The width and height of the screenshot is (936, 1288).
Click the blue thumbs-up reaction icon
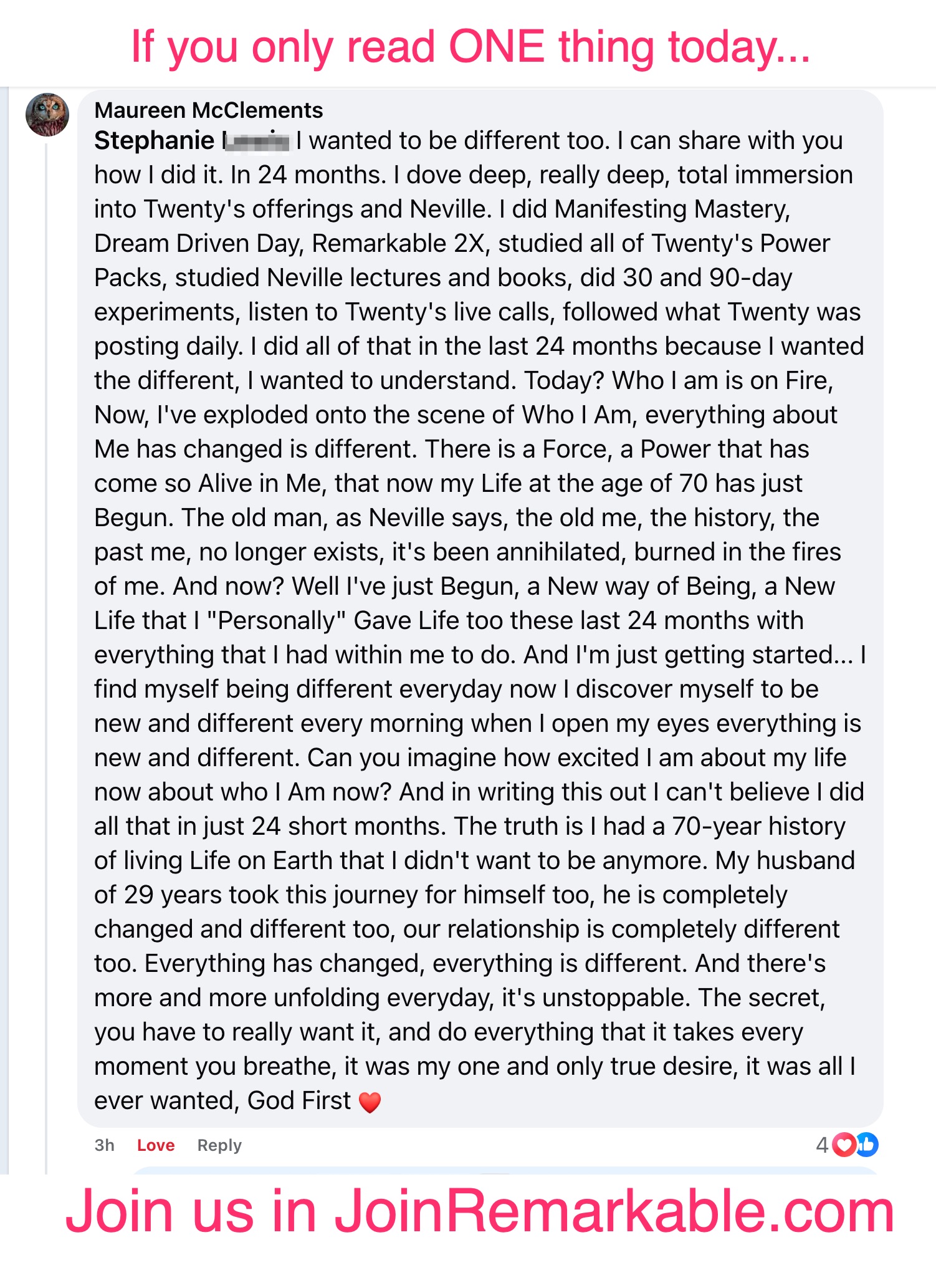click(x=867, y=1145)
